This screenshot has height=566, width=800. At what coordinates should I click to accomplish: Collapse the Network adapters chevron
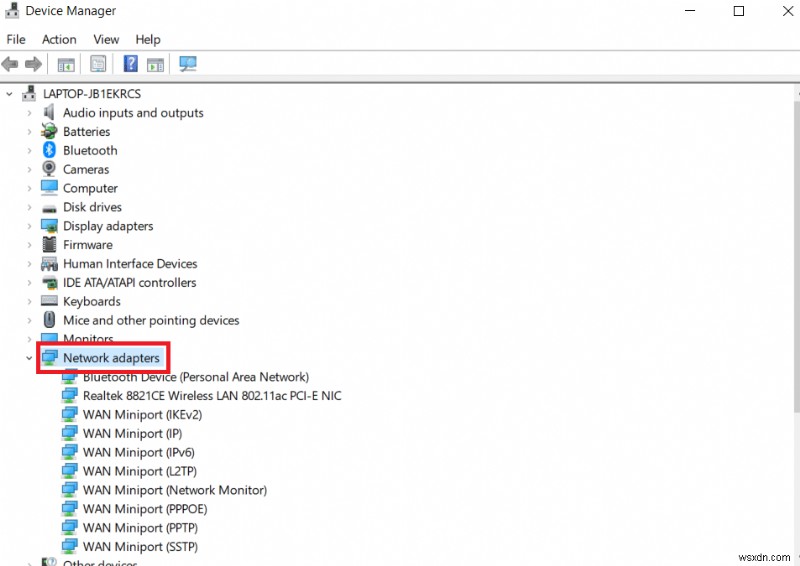[x=29, y=358]
